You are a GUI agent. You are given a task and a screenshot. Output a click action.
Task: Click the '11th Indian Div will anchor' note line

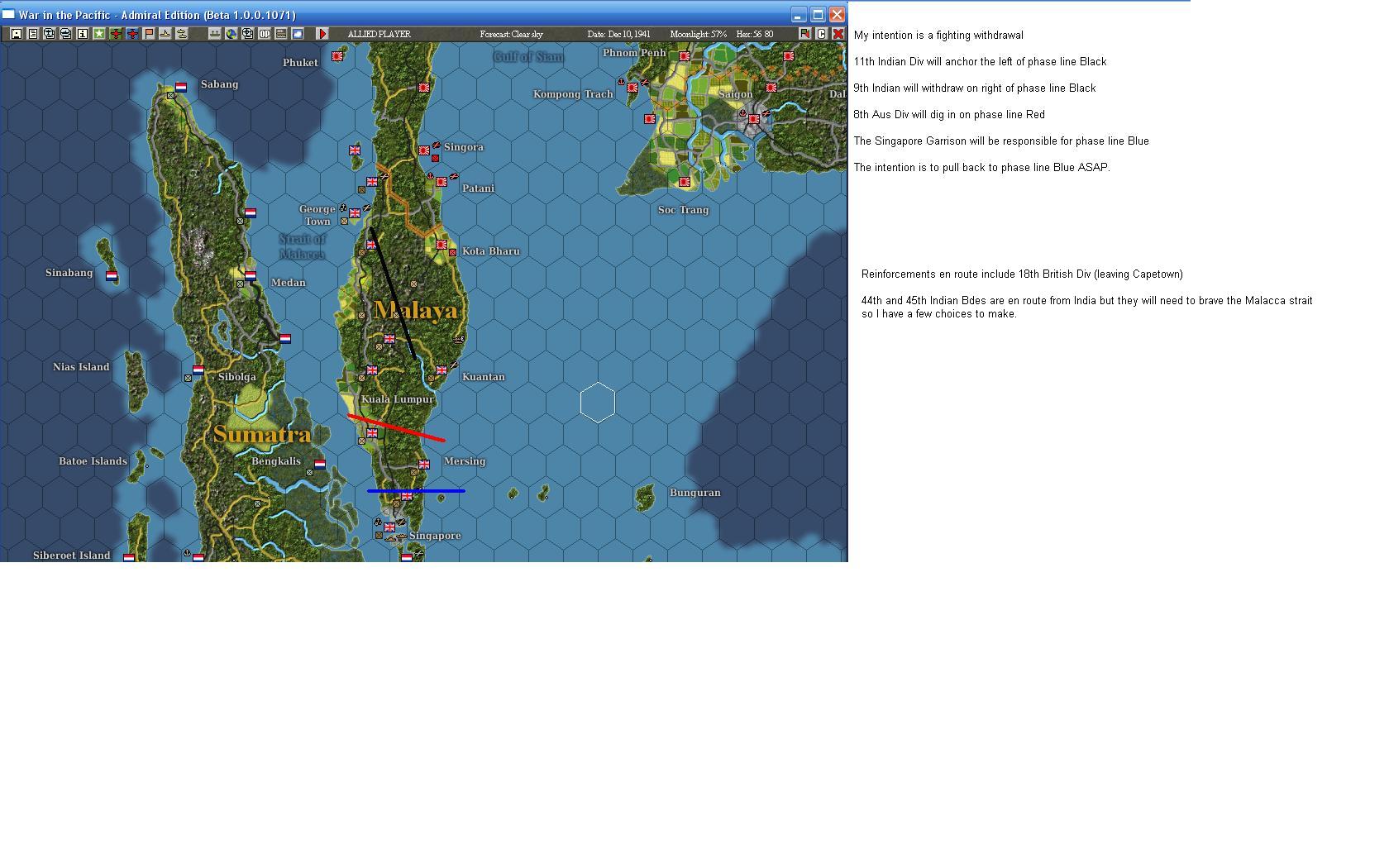tap(980, 61)
